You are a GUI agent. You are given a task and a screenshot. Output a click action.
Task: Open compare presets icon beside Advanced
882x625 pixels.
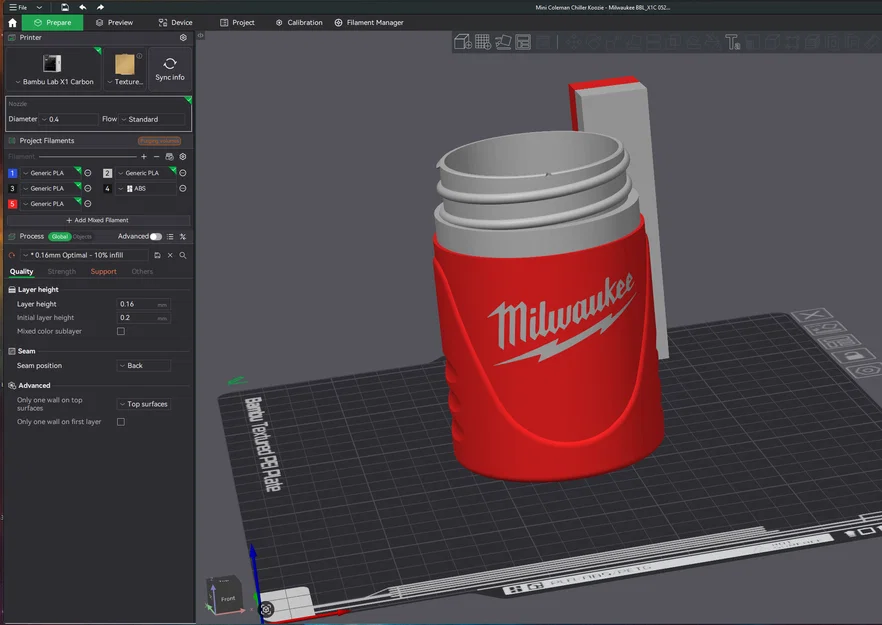coord(183,237)
